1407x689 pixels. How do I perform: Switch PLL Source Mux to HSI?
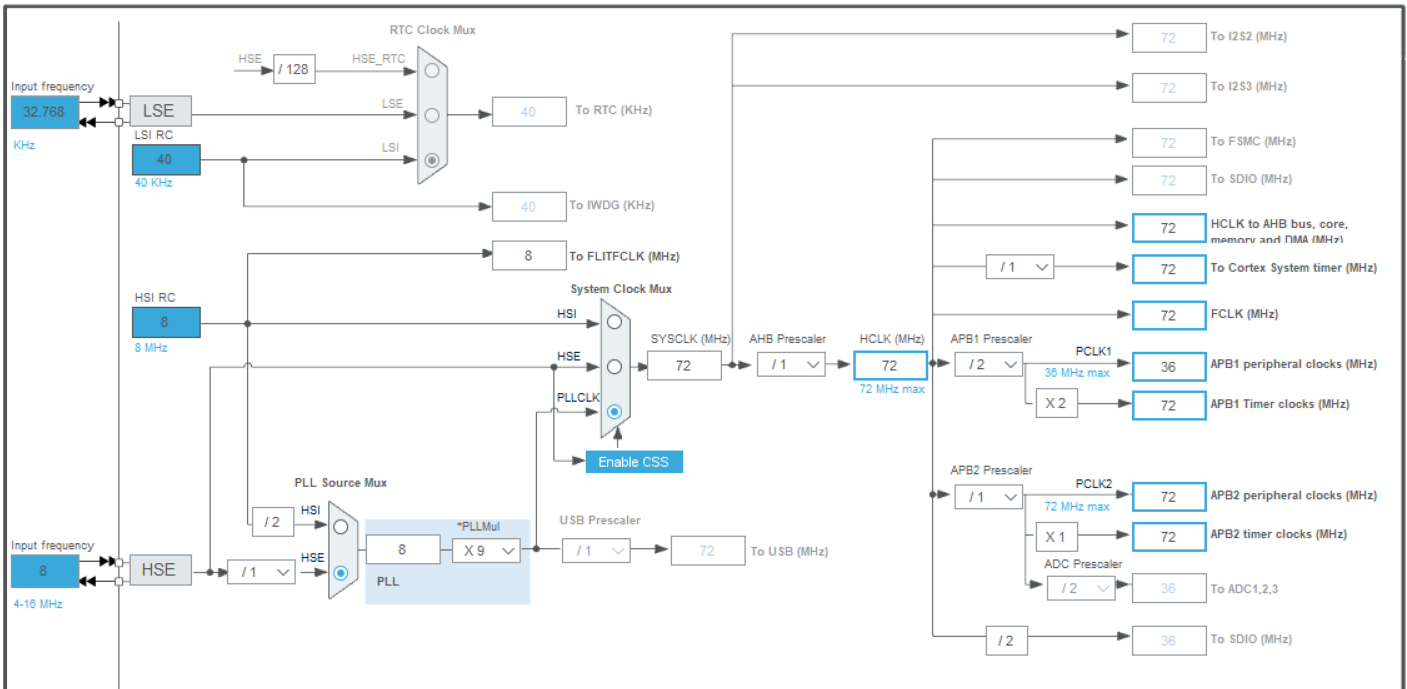point(339,524)
